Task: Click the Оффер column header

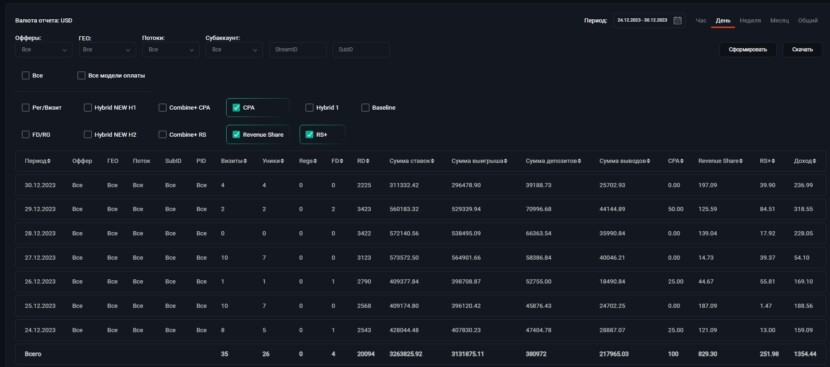Action: click(x=82, y=160)
